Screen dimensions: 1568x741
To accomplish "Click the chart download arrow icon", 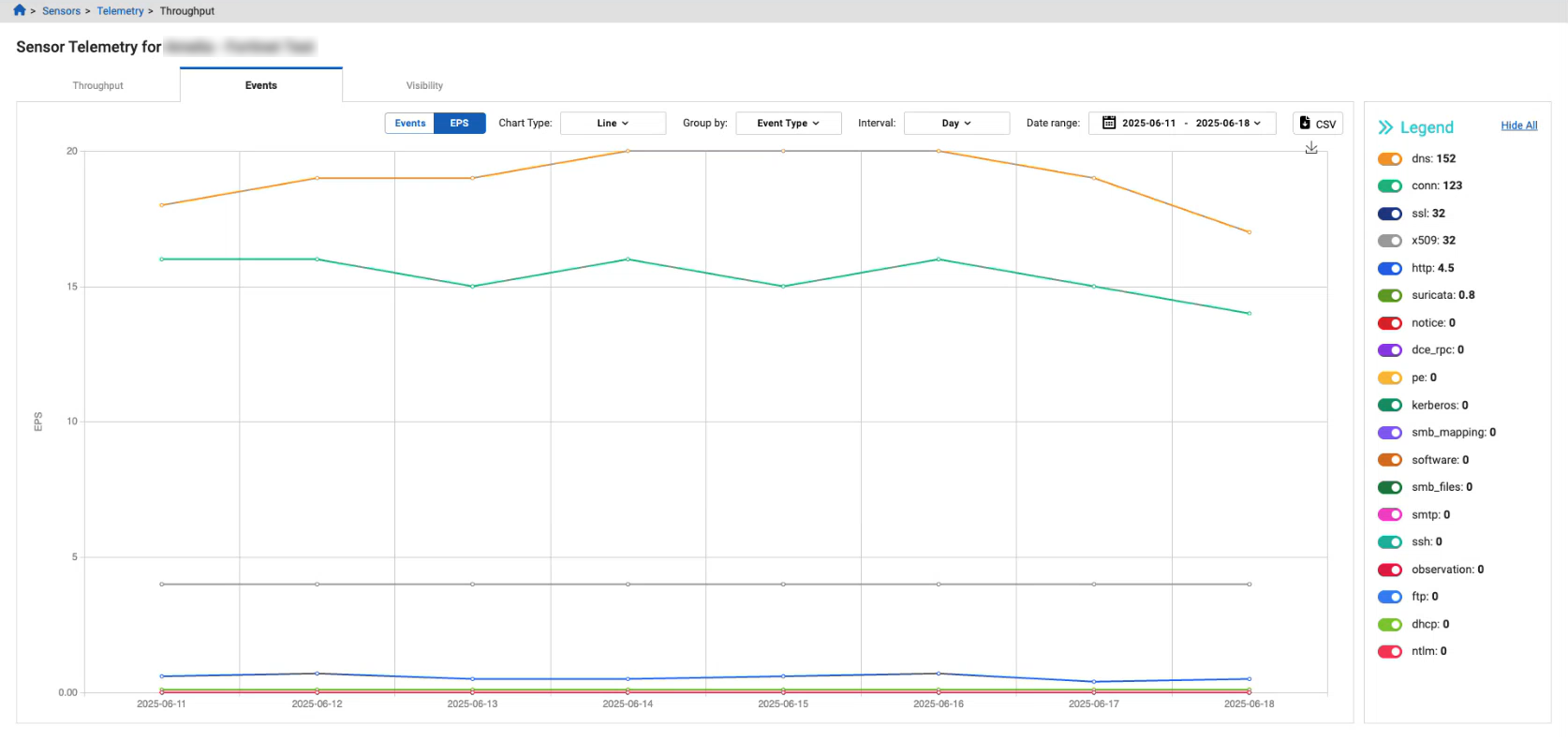I will coord(1311,148).
